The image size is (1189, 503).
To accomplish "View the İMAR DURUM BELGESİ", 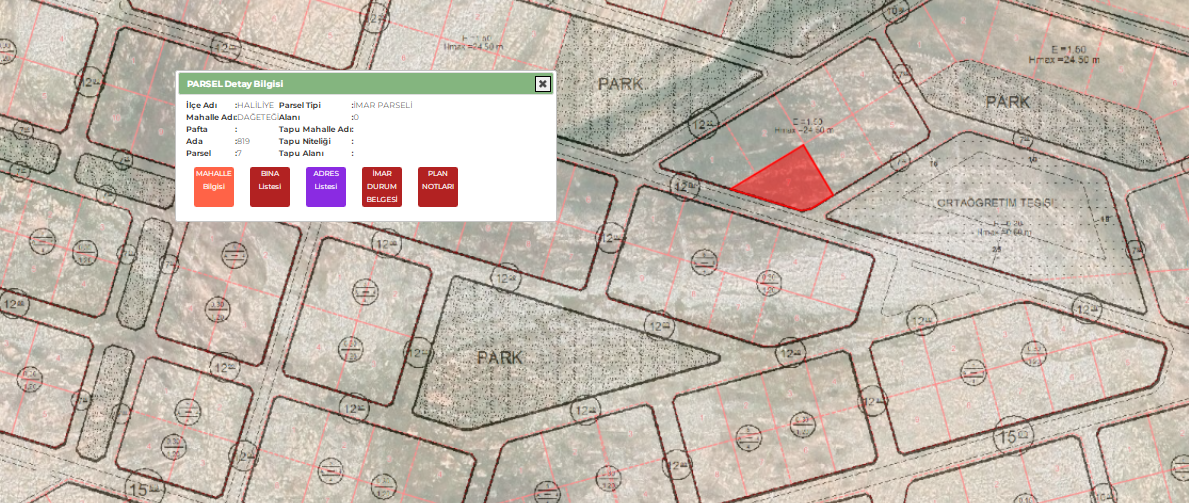I will click(x=382, y=186).
